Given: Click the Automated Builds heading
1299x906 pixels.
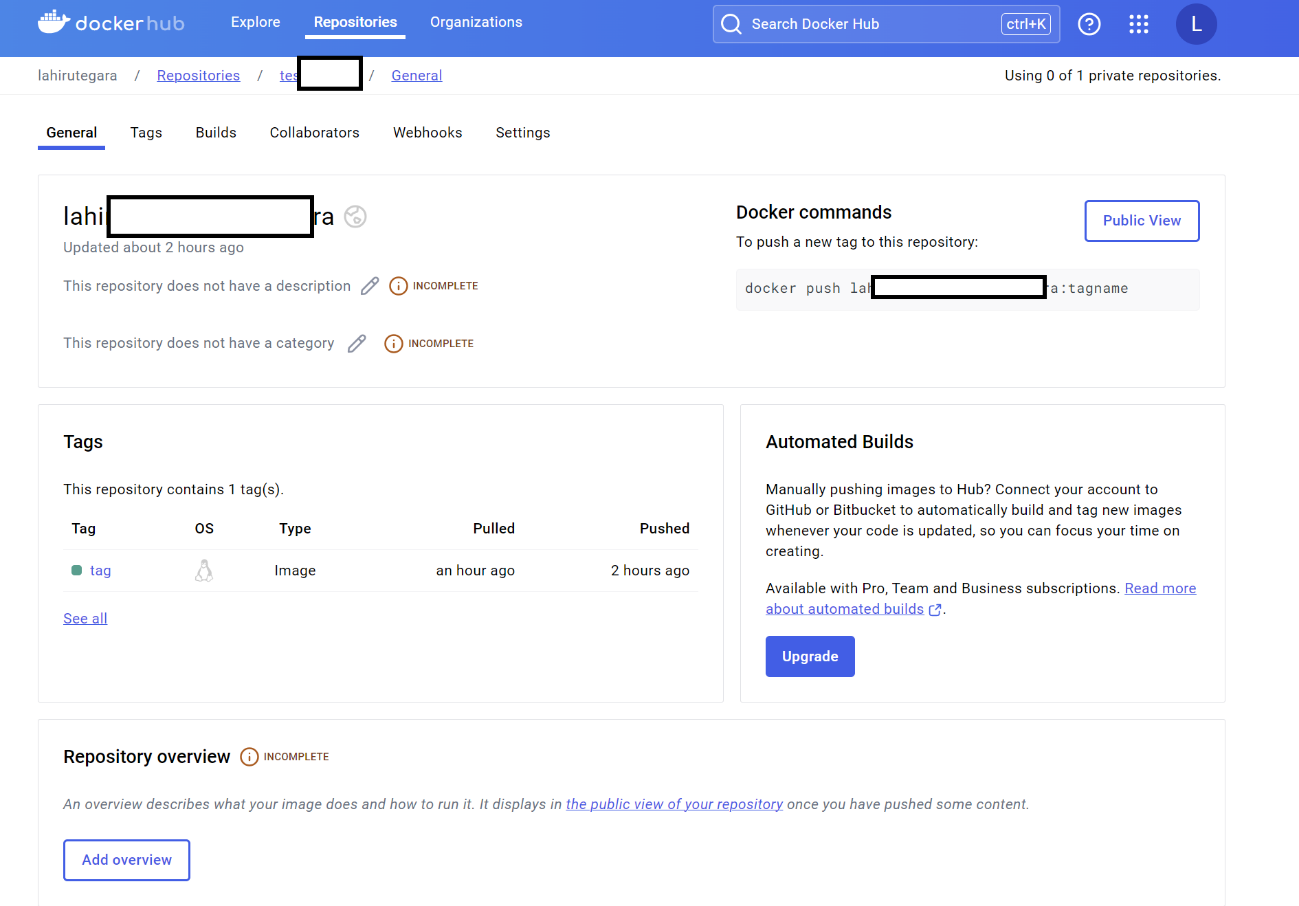Looking at the screenshot, I should pyautogui.click(x=840, y=442).
